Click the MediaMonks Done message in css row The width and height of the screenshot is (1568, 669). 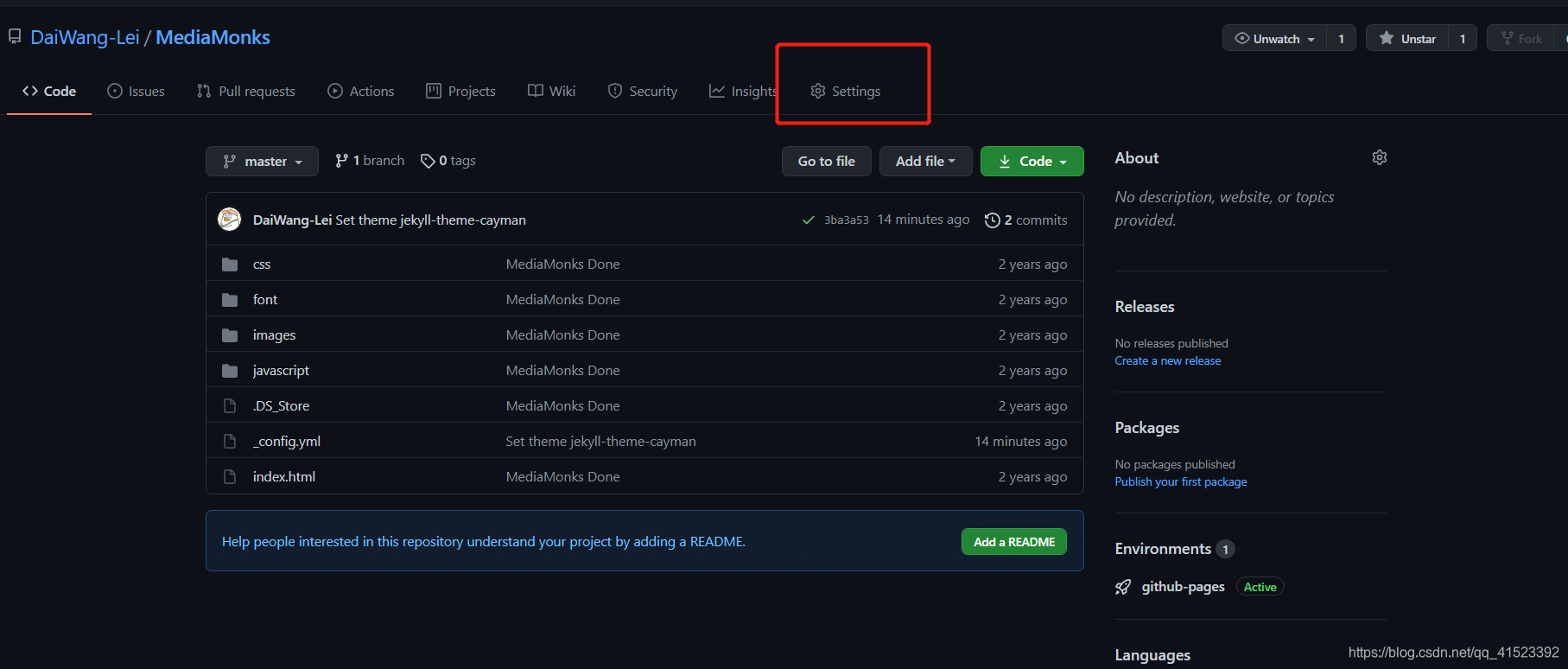563,264
